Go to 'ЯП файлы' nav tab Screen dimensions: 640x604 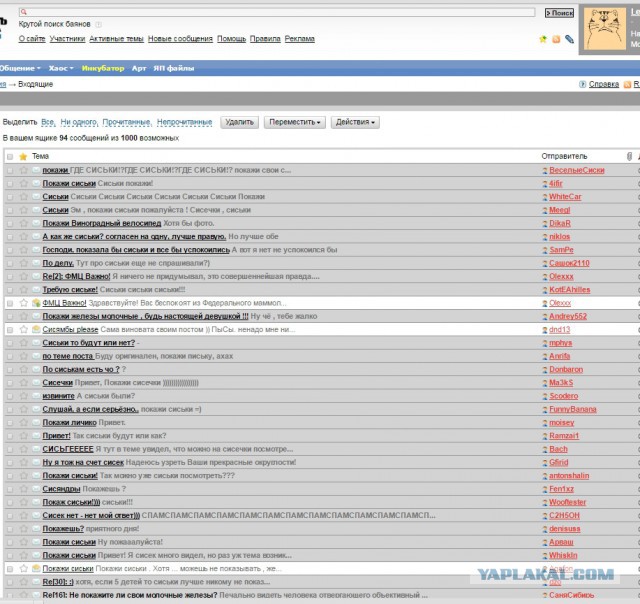(174, 68)
